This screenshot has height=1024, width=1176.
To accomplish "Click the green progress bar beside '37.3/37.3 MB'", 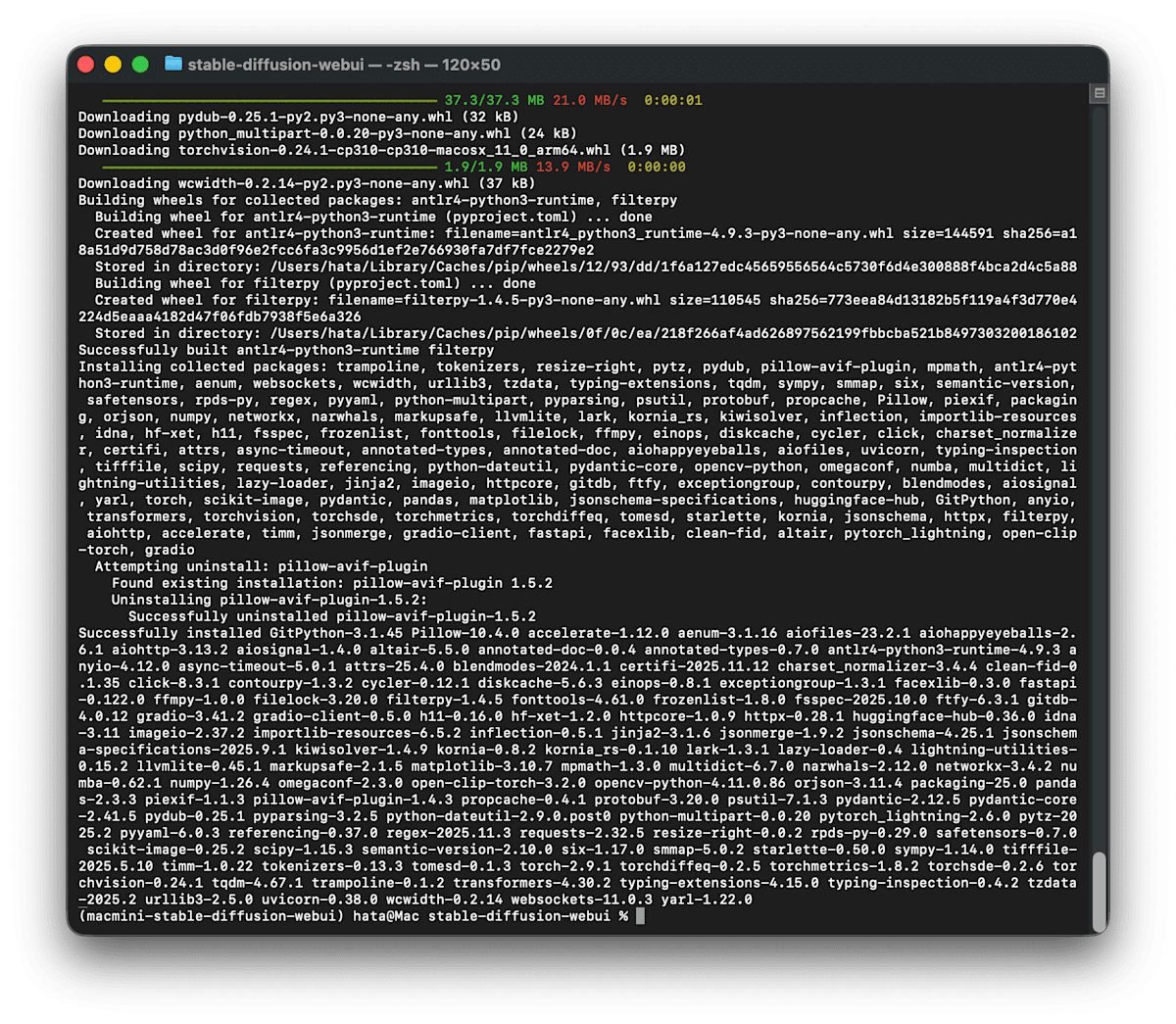I will coord(269,100).
